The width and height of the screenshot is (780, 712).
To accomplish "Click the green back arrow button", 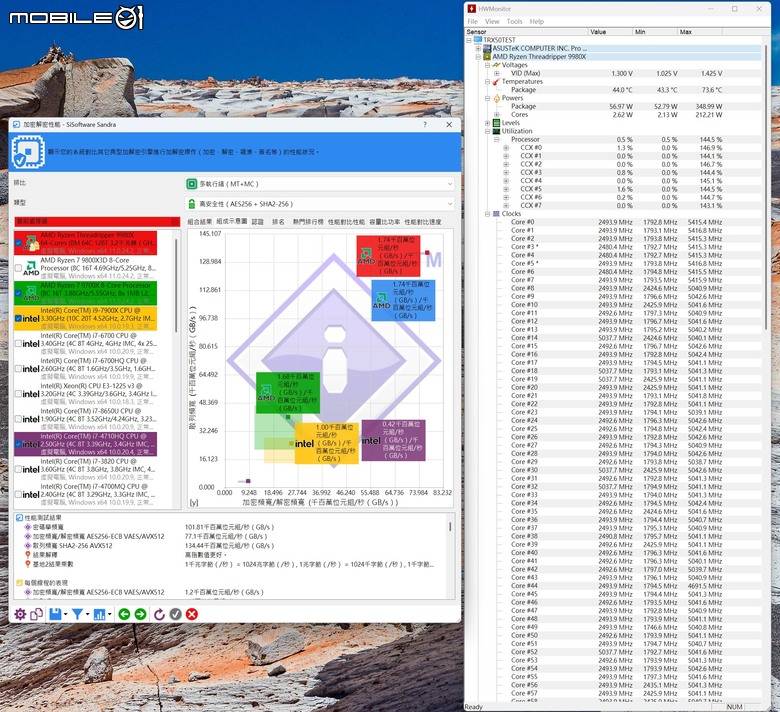I will pos(124,614).
